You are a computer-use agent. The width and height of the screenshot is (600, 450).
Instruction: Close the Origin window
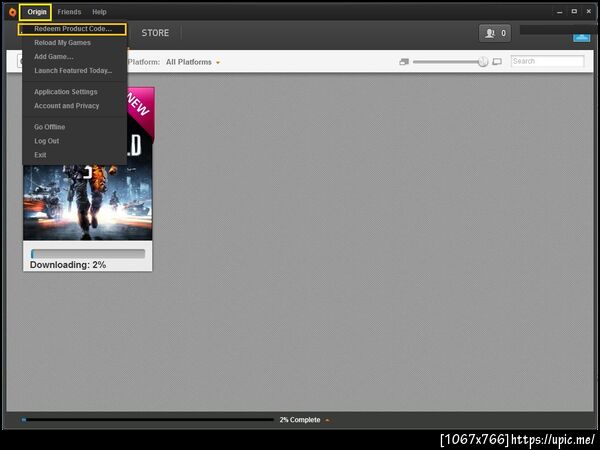pyautogui.click(x=589, y=11)
